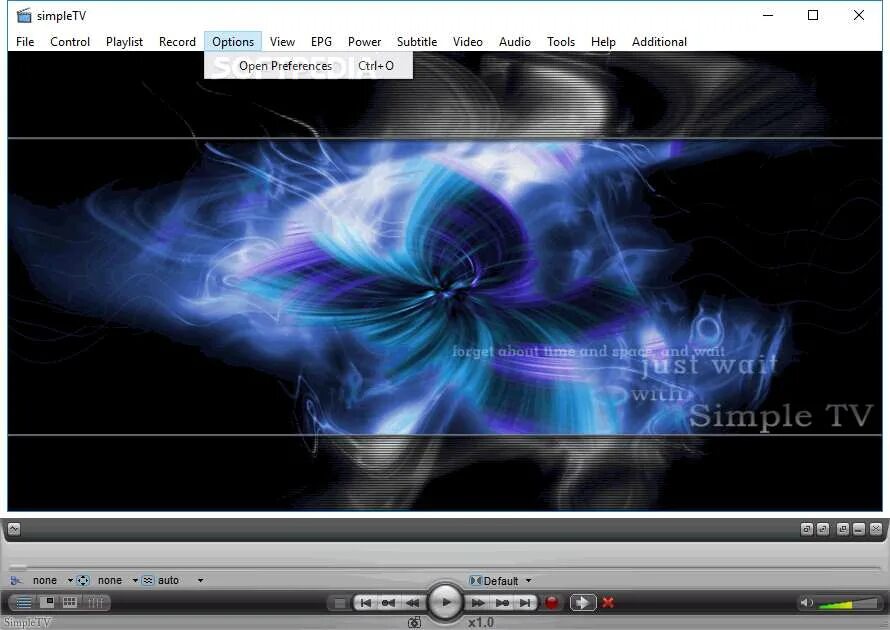890x630 pixels.
Task: Mute audio with the speaker icon
Action: coord(806,603)
